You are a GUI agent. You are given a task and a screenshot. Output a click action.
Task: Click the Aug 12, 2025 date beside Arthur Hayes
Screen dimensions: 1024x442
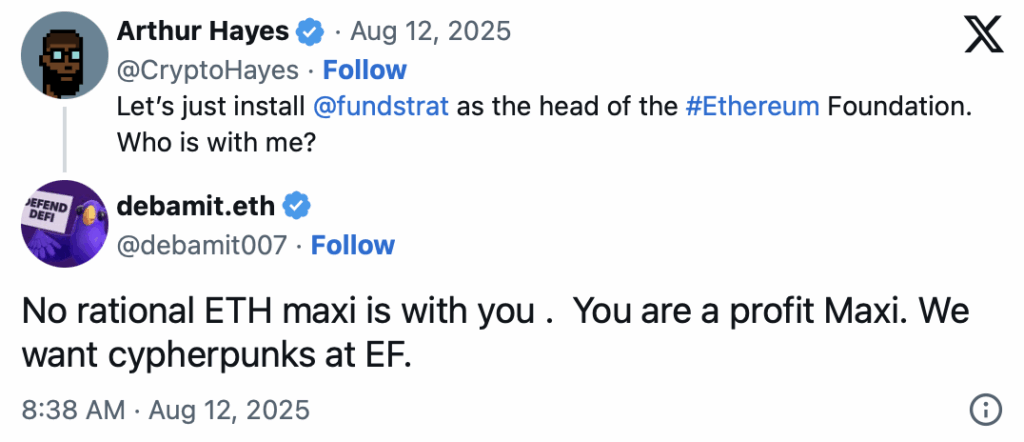[x=430, y=31]
